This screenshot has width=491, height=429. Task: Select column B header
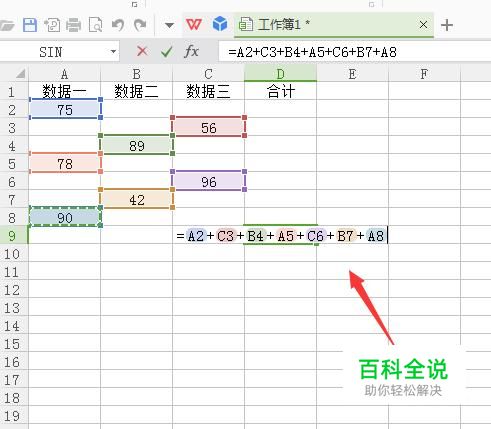coord(136,74)
